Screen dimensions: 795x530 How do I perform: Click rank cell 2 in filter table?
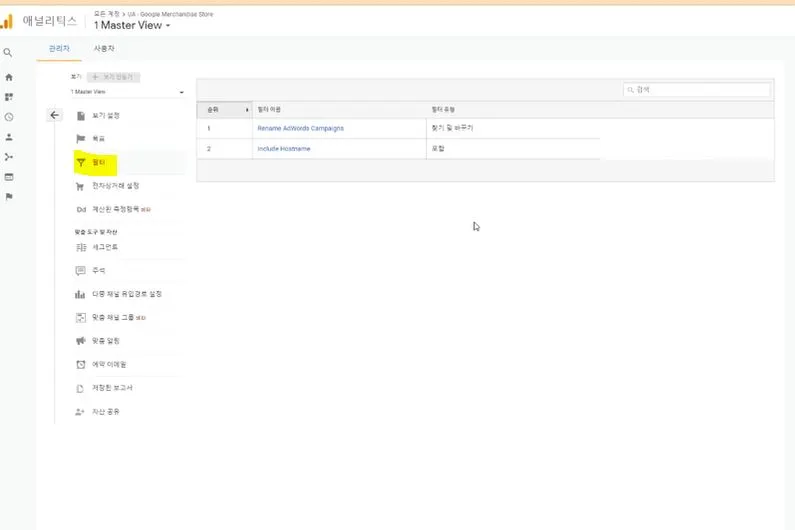pos(209,149)
